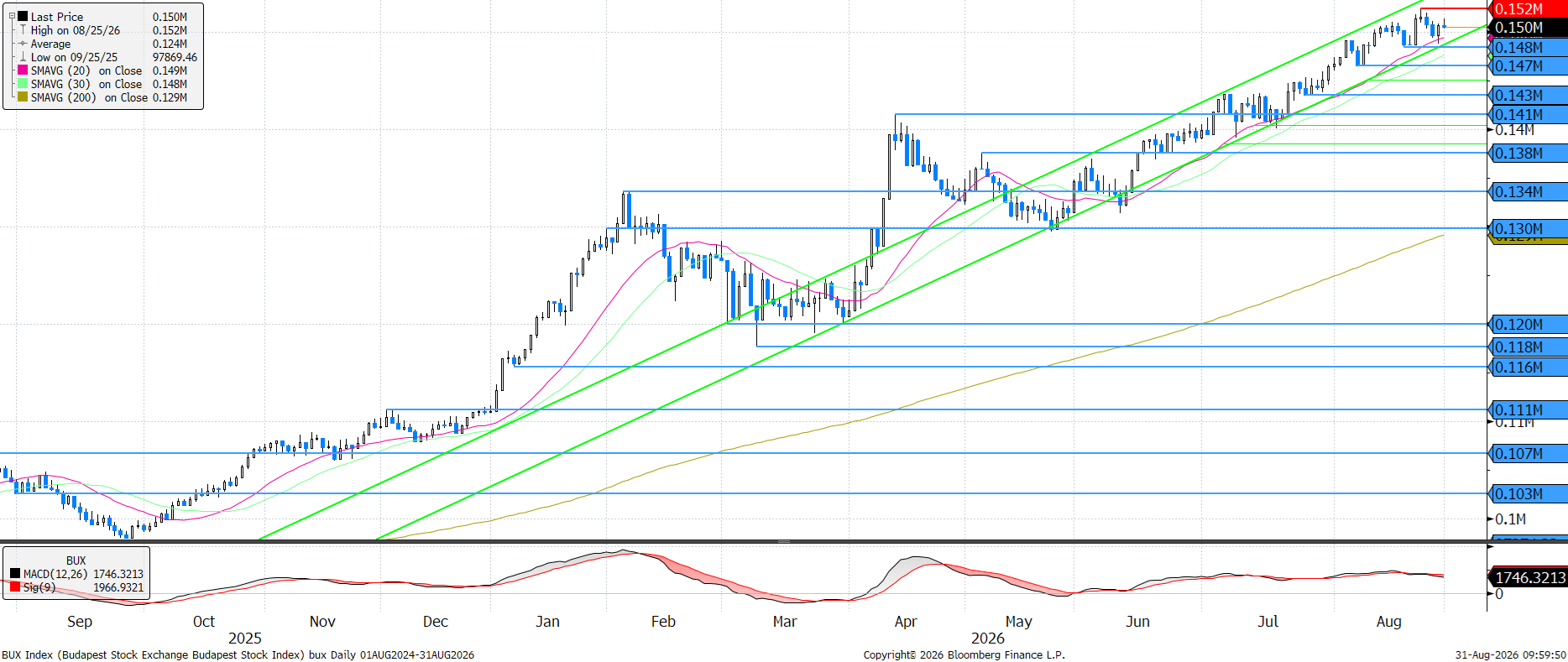This screenshot has height=662, width=1568.
Task: Click the High marker icon in legend
Action: (x=23, y=30)
